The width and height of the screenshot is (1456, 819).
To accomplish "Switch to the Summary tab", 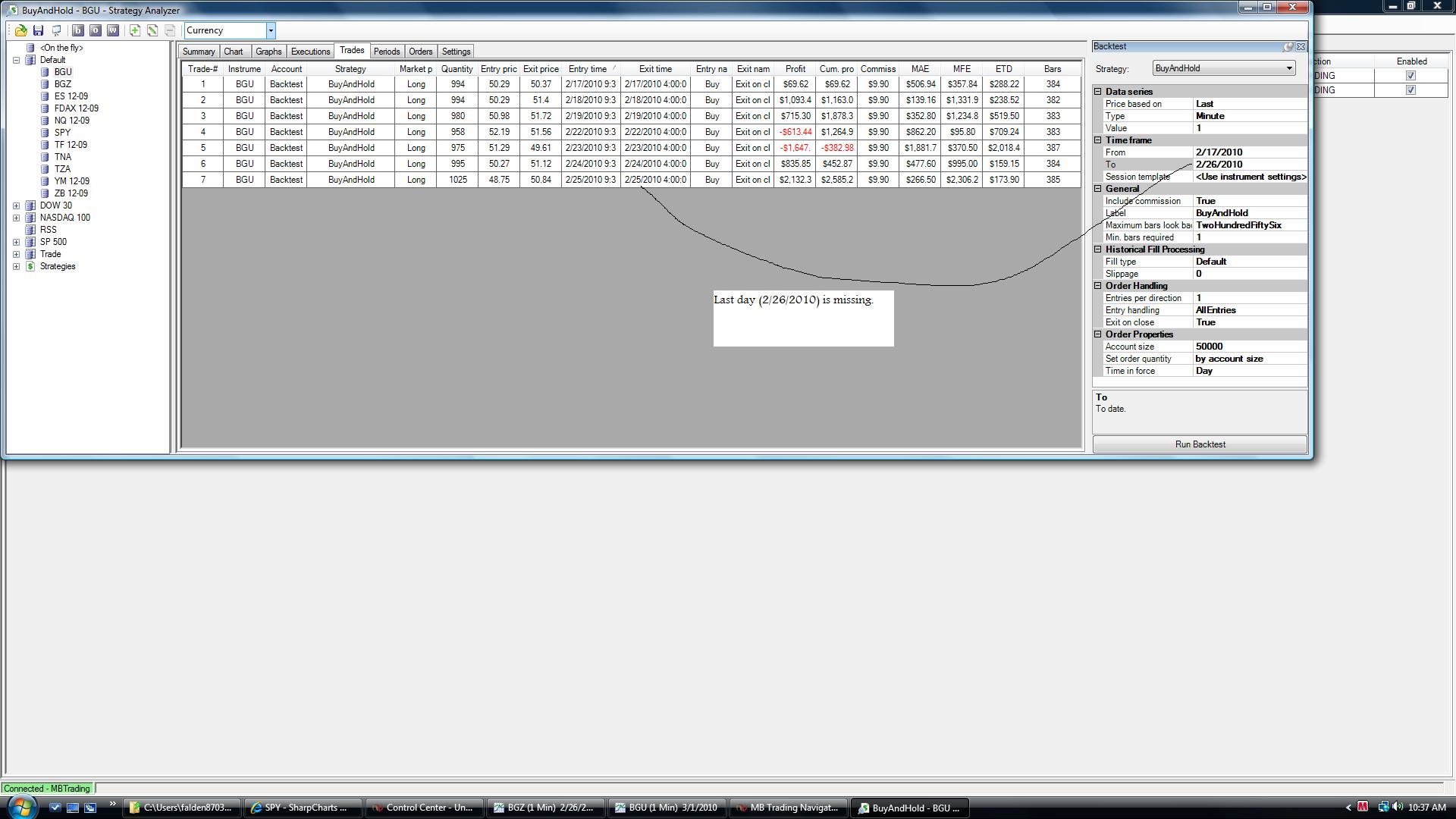I will [x=199, y=52].
